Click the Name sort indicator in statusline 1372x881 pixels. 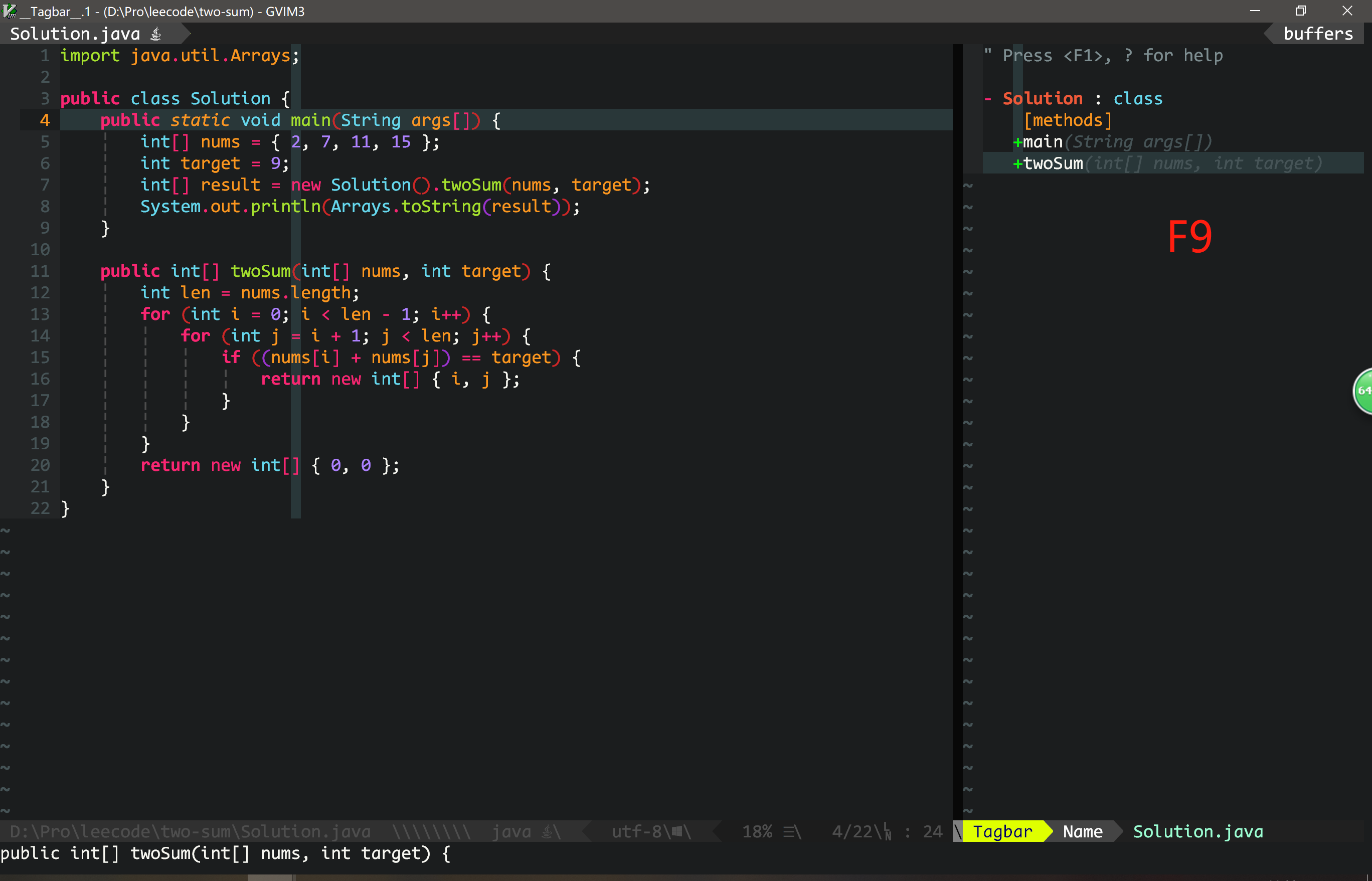[1083, 831]
